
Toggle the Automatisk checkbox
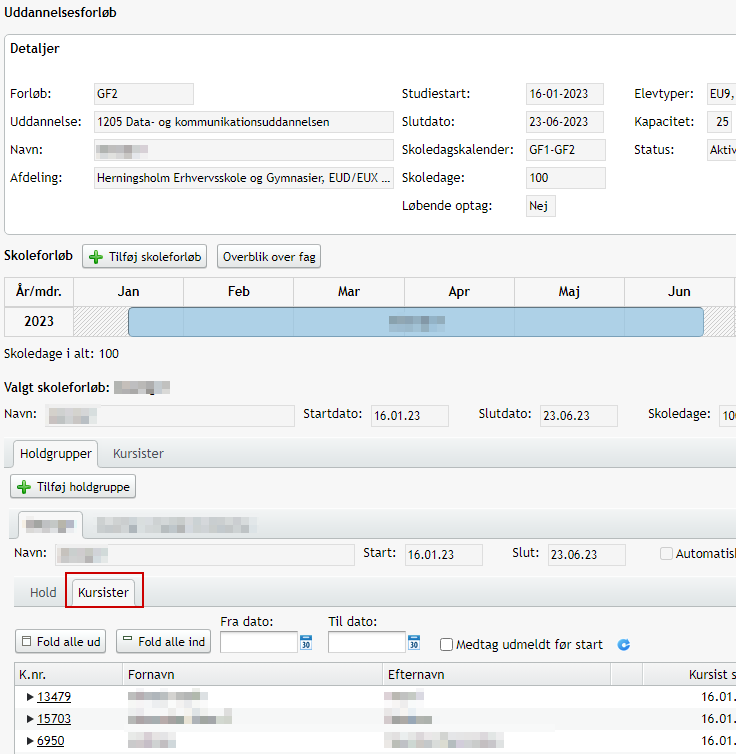click(666, 553)
